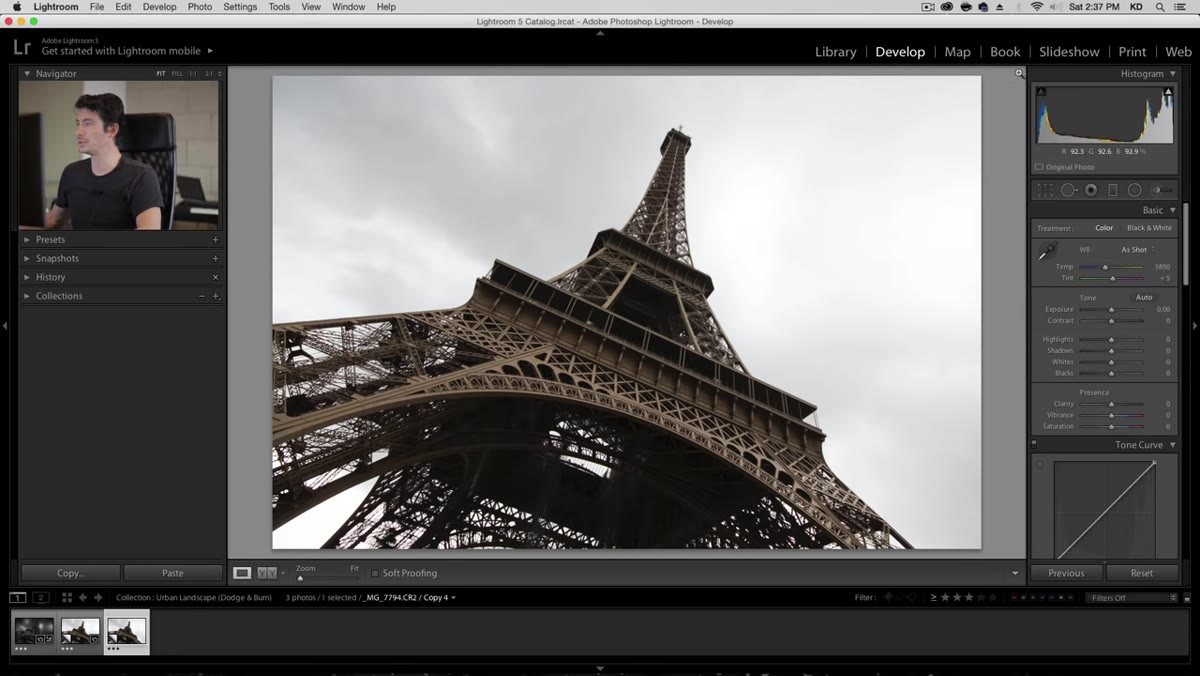Select second window display button 2
This screenshot has height=676, width=1200.
coord(41,597)
